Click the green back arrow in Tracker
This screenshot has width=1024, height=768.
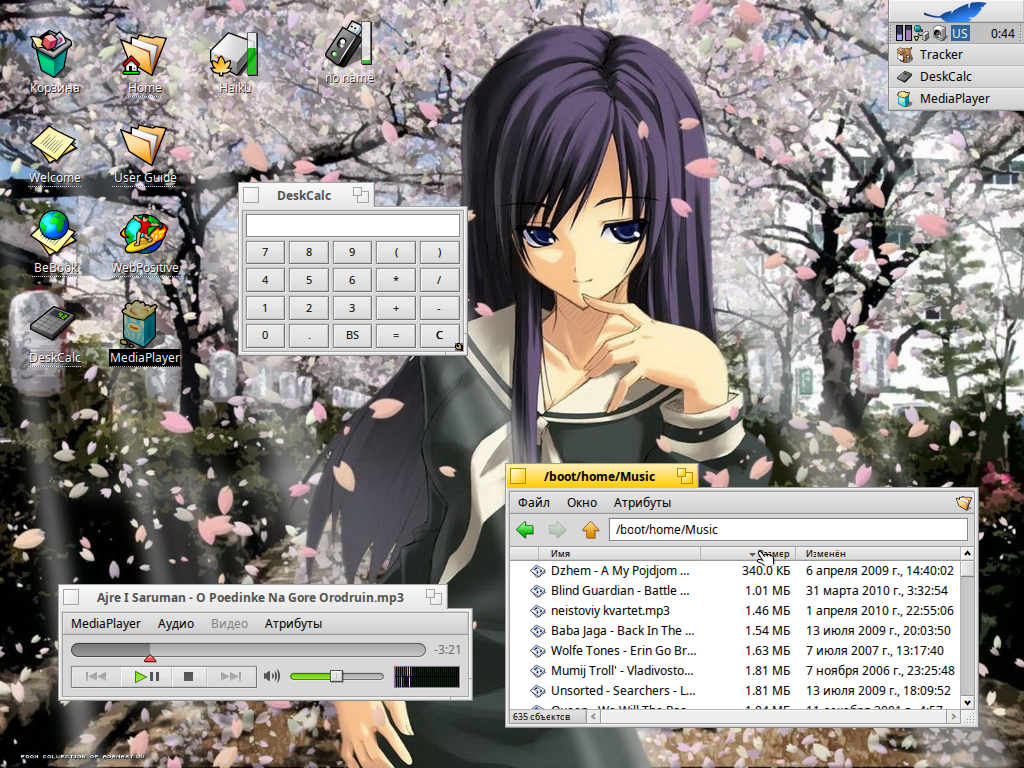[525, 530]
